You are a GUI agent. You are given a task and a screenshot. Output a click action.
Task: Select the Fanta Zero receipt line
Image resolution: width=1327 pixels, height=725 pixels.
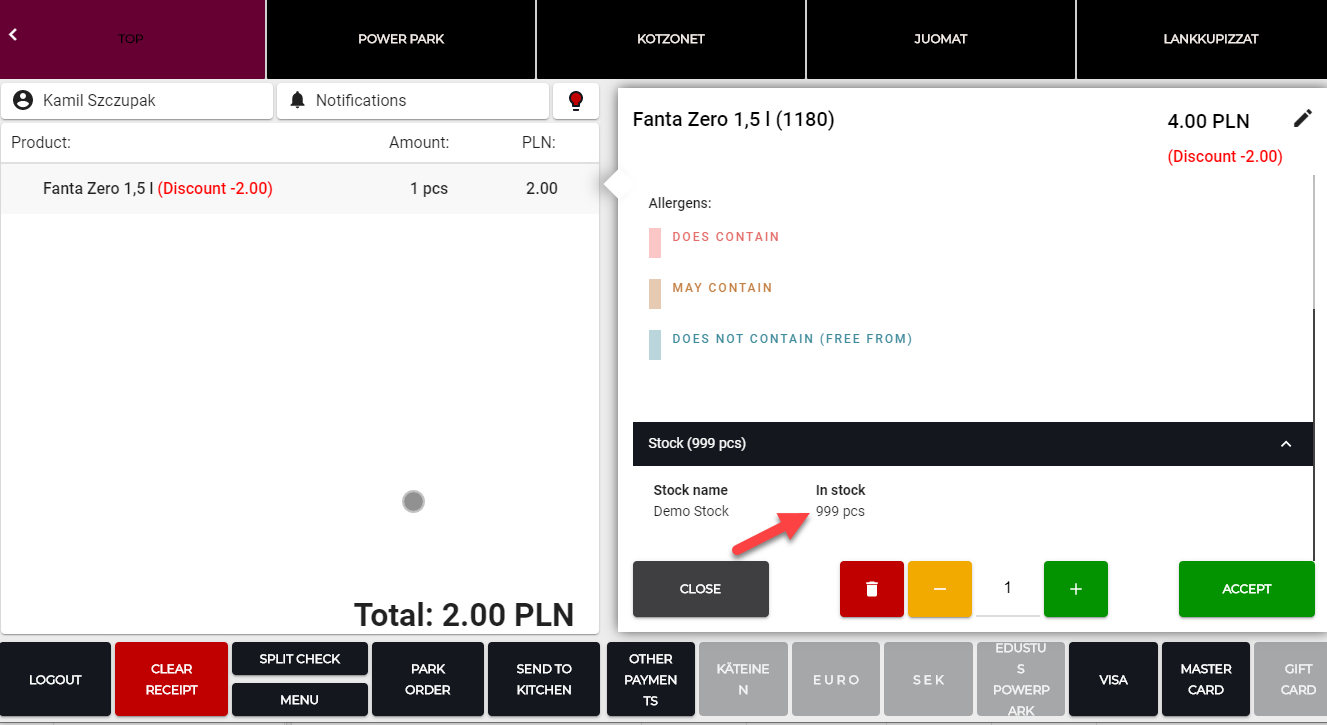point(299,189)
